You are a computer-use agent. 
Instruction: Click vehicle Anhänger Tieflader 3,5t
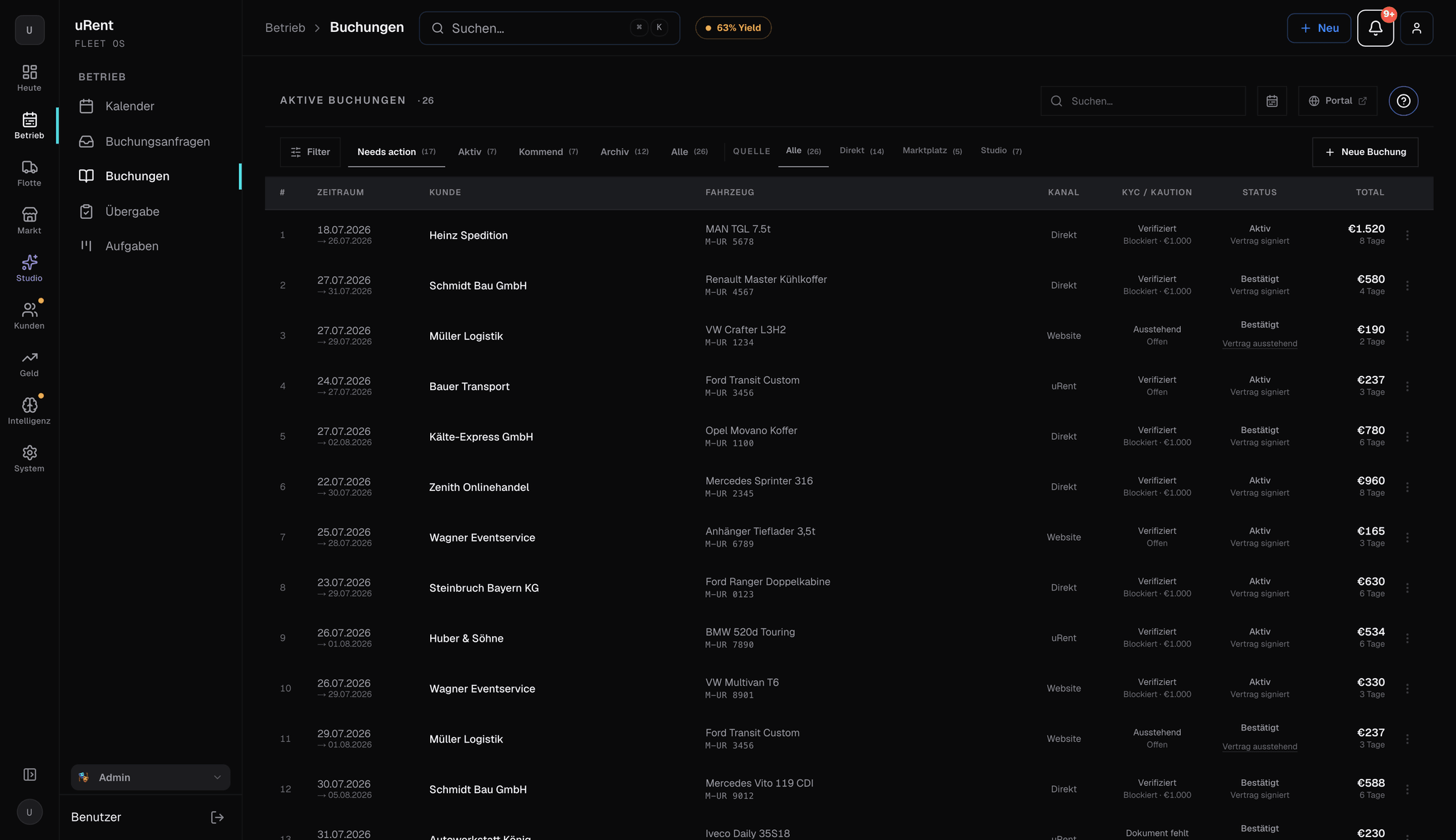pyautogui.click(x=760, y=532)
